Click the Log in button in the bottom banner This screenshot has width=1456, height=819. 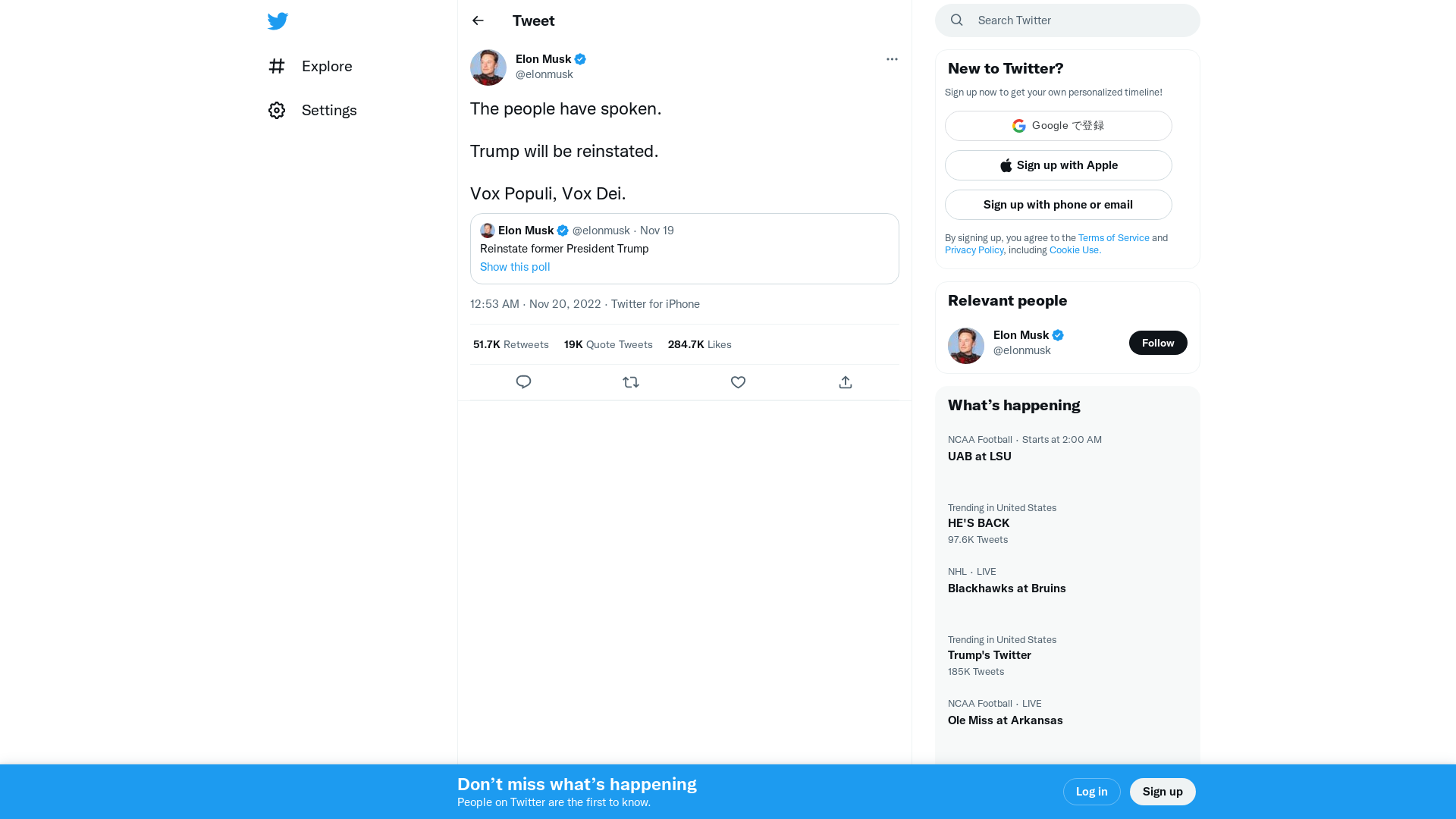1091,792
